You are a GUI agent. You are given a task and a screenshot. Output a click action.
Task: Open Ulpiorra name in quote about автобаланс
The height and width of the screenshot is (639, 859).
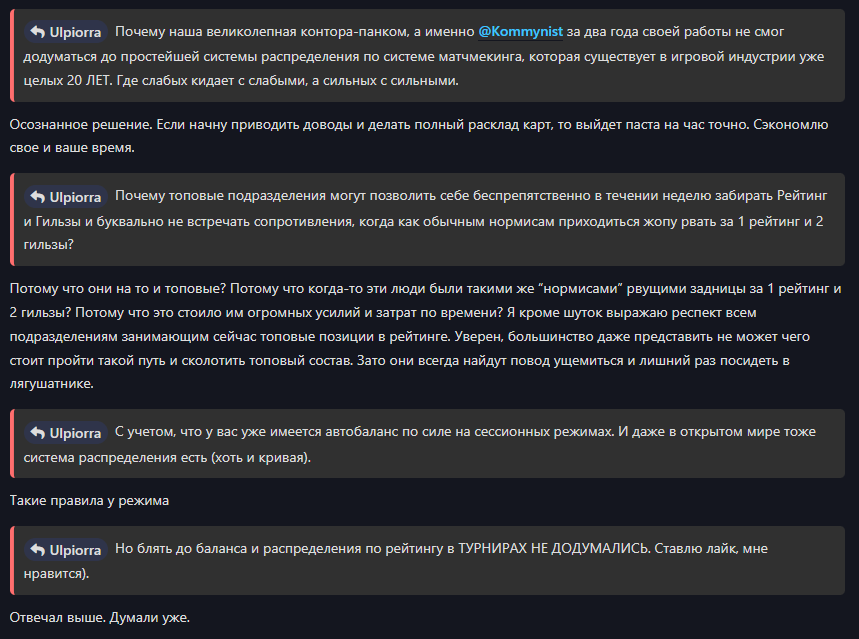(75, 433)
